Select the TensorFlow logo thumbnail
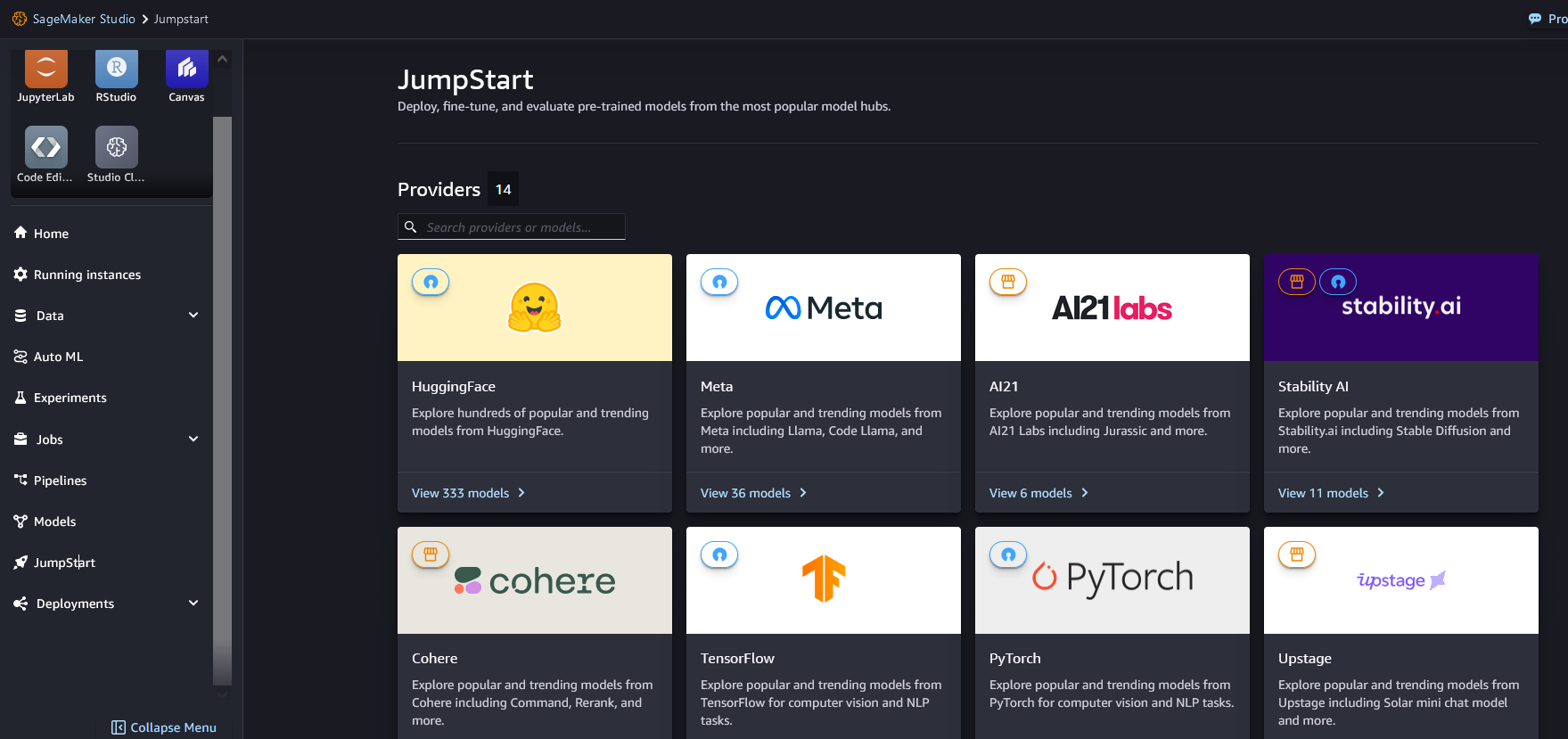This screenshot has height=739, width=1568. click(824, 580)
